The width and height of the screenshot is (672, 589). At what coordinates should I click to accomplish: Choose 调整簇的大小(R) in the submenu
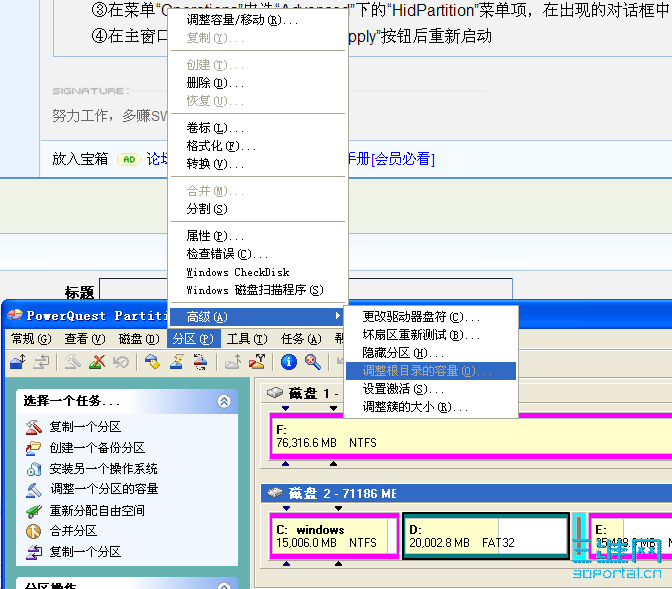pyautogui.click(x=431, y=407)
